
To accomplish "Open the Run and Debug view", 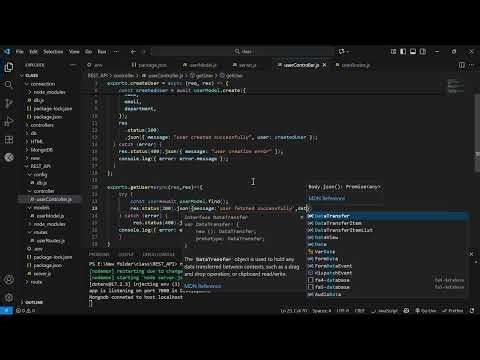I will click(9, 121).
